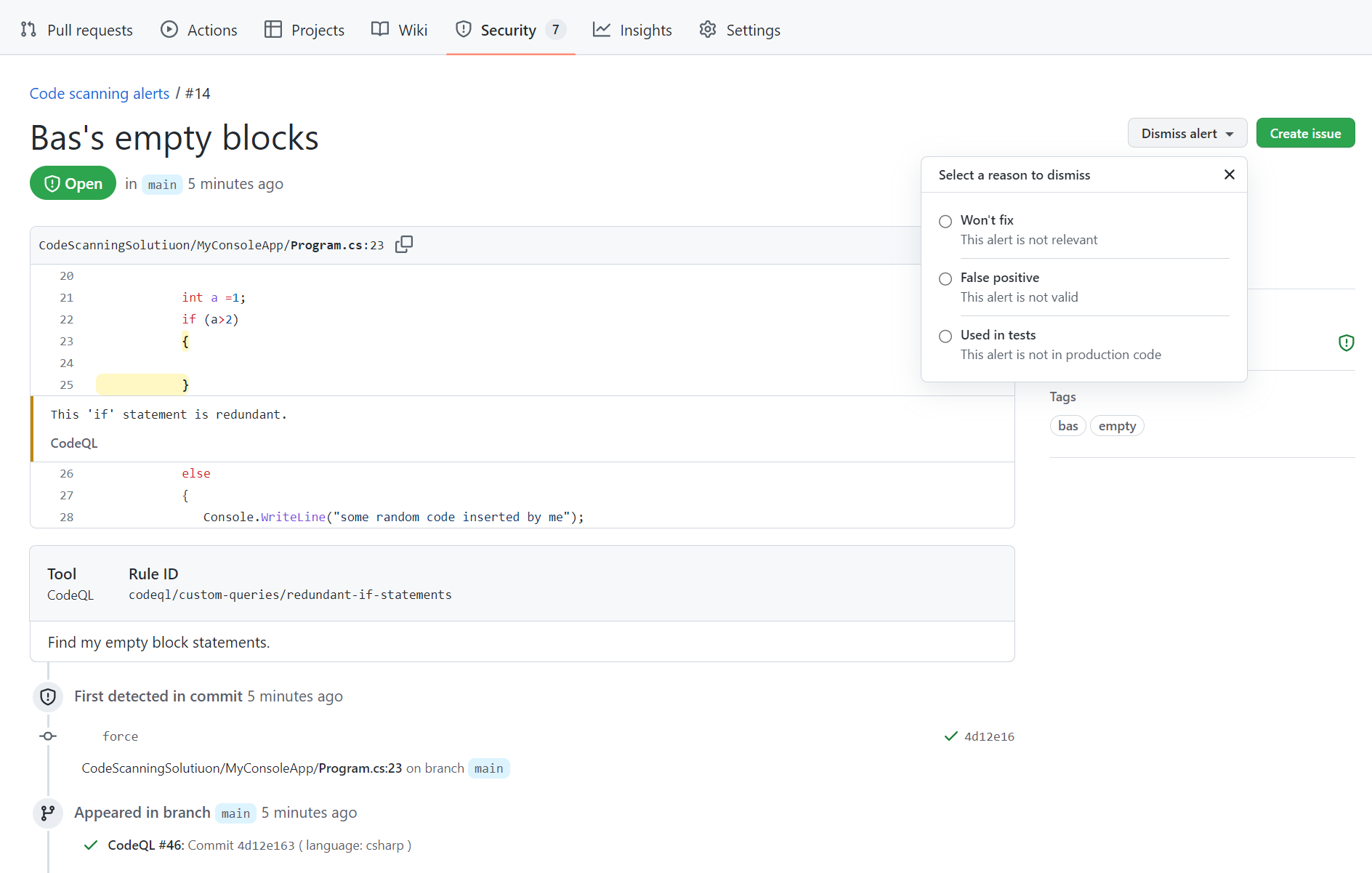Click the Insights graph icon

pyautogui.click(x=601, y=29)
